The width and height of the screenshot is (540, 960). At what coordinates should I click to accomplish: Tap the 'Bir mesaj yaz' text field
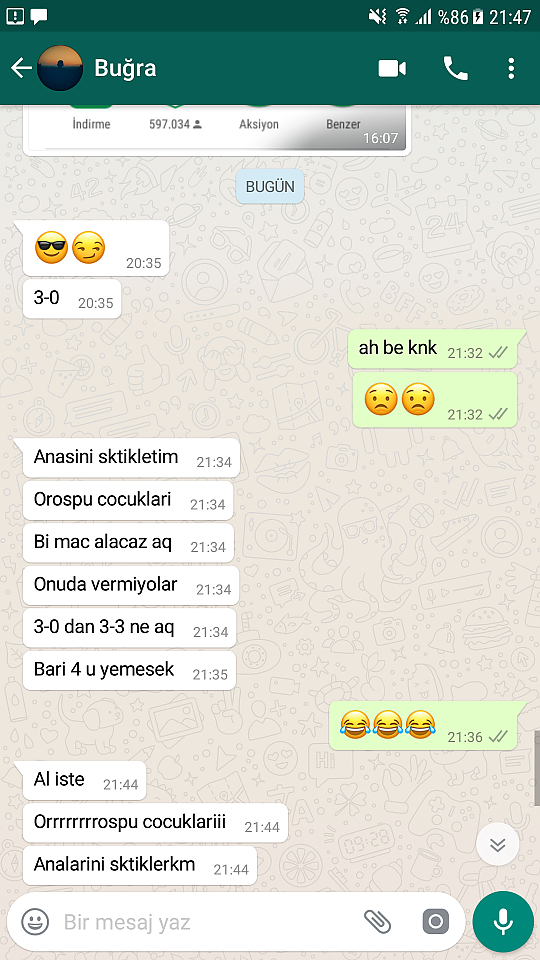pos(208,921)
